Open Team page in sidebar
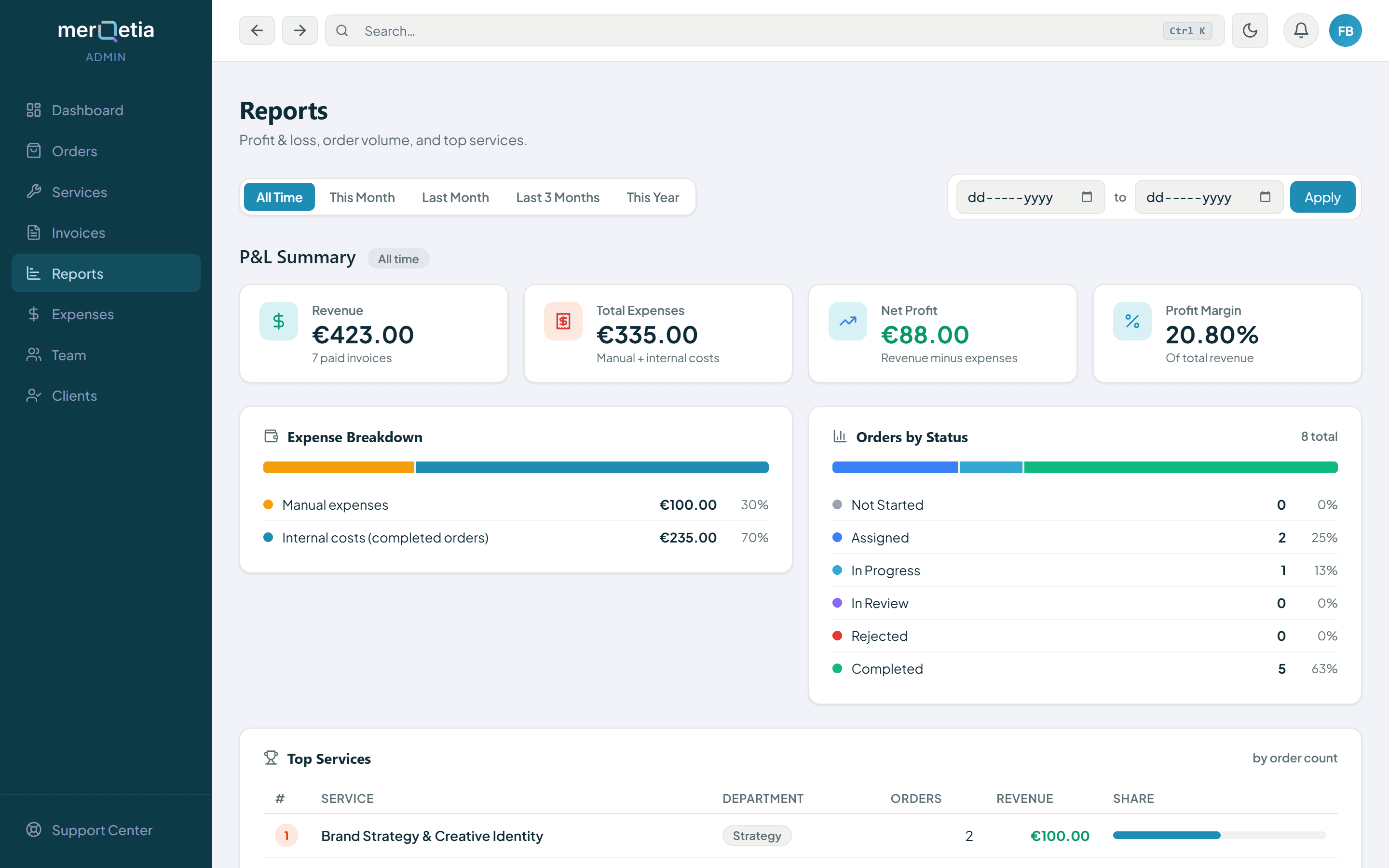 [x=106, y=355]
